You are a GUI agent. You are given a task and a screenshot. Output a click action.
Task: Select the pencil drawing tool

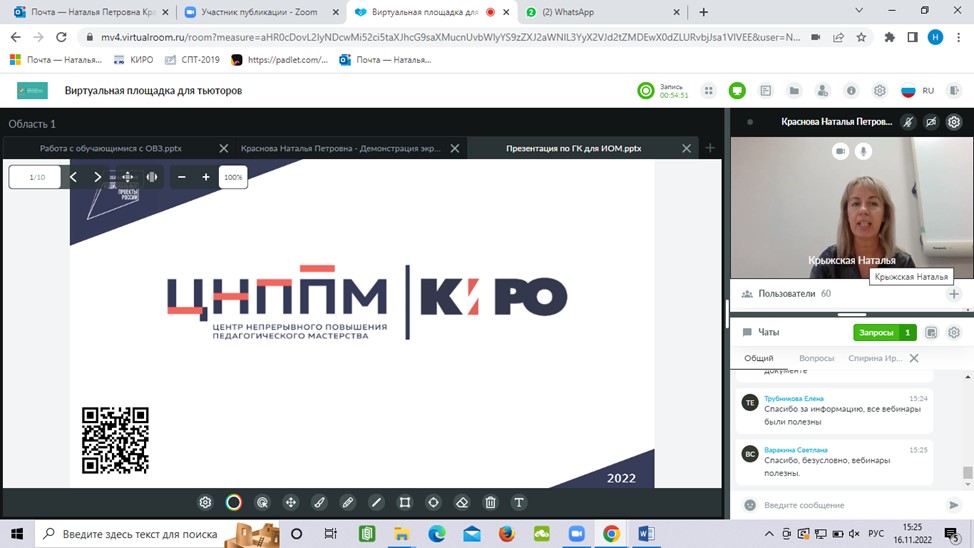348,503
